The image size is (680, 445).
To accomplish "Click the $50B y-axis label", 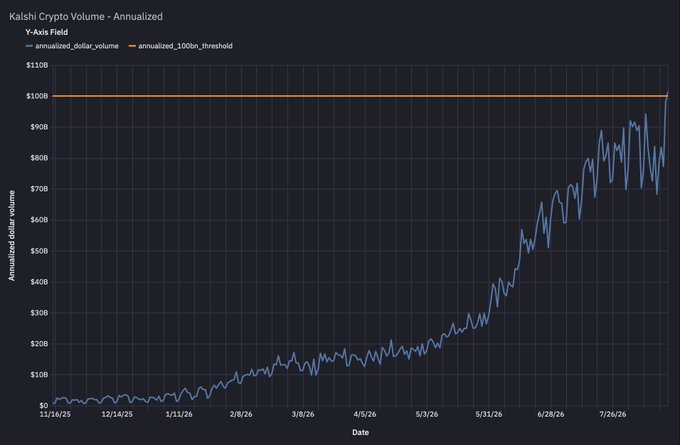I will [x=40, y=251].
